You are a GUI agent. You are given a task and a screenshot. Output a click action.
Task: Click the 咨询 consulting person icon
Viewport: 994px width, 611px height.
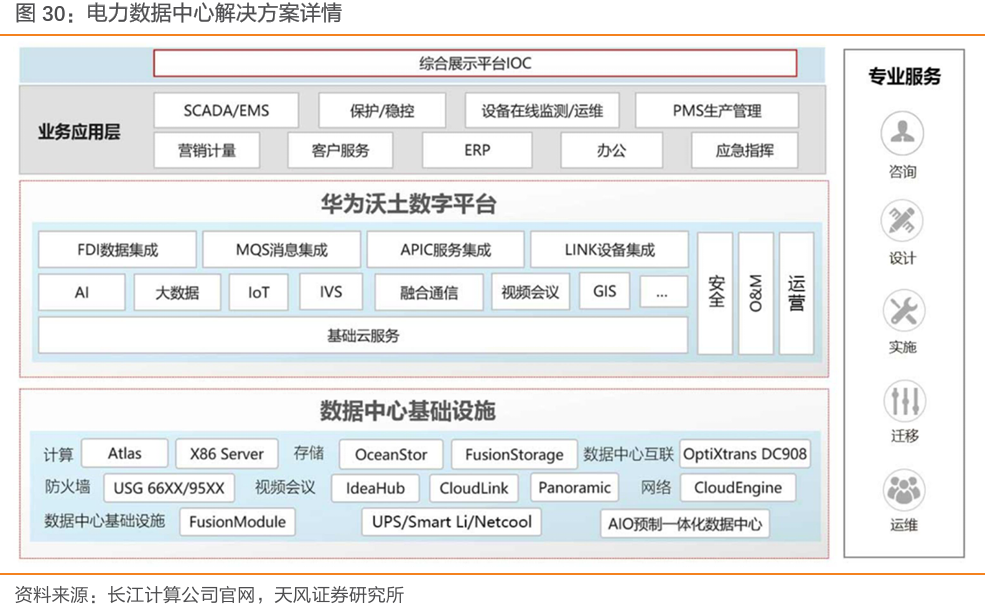point(902,133)
